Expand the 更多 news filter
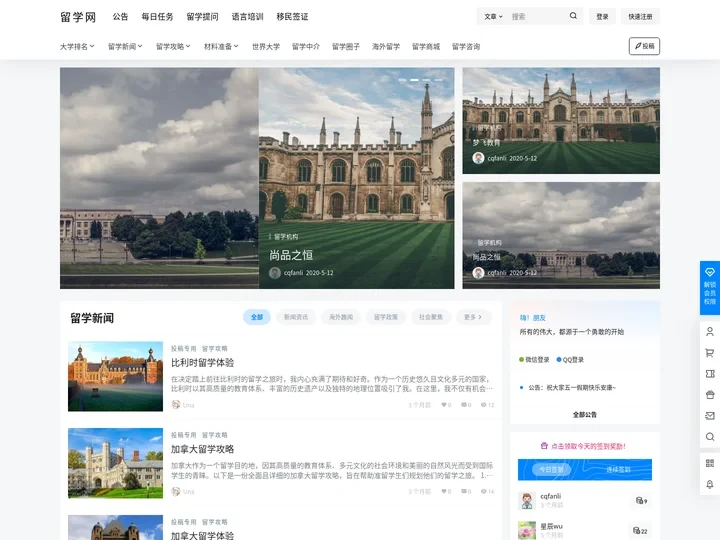Screen dimensions: 720x540 click(x=473, y=317)
